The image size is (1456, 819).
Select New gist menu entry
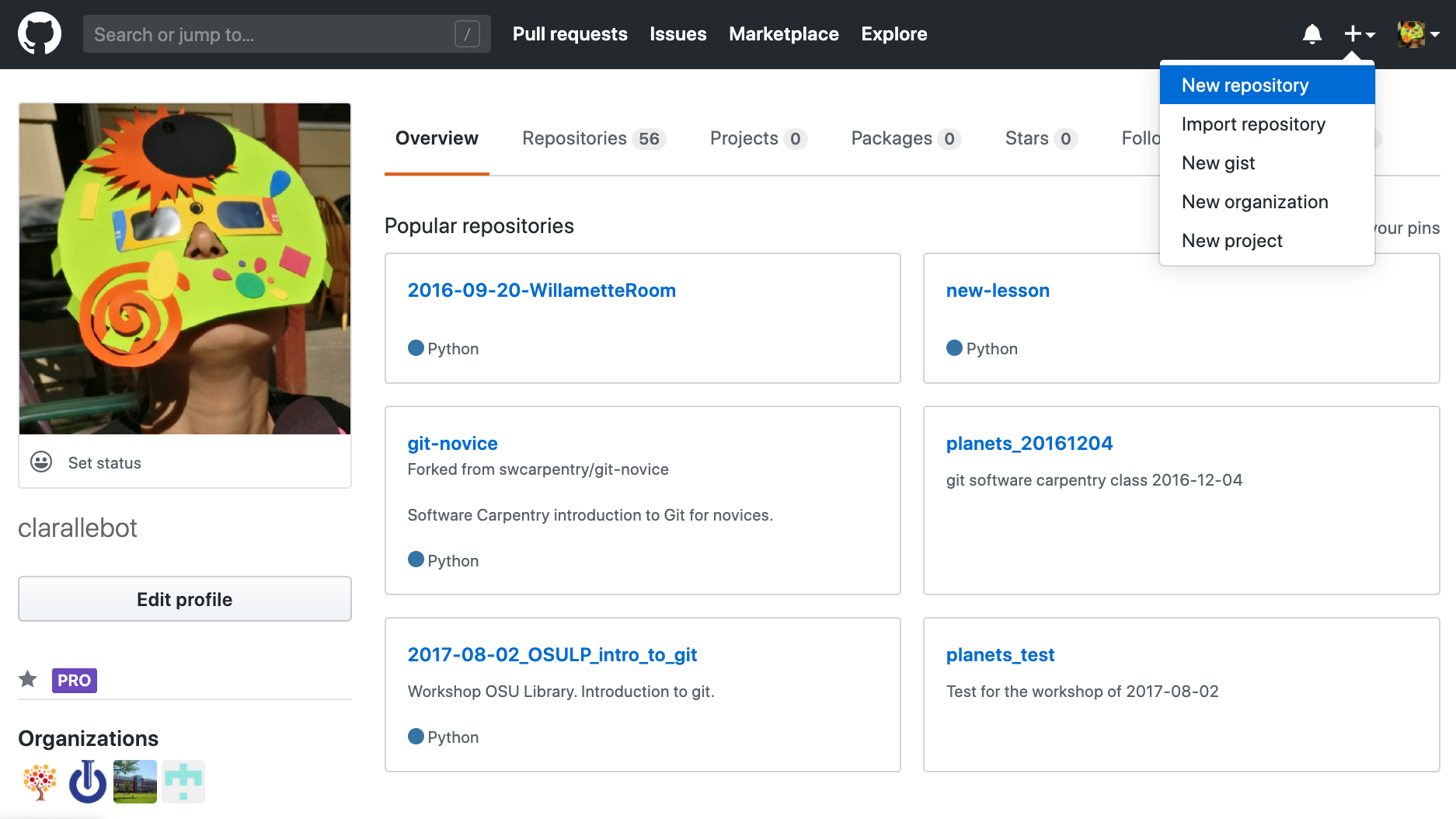1218,163
